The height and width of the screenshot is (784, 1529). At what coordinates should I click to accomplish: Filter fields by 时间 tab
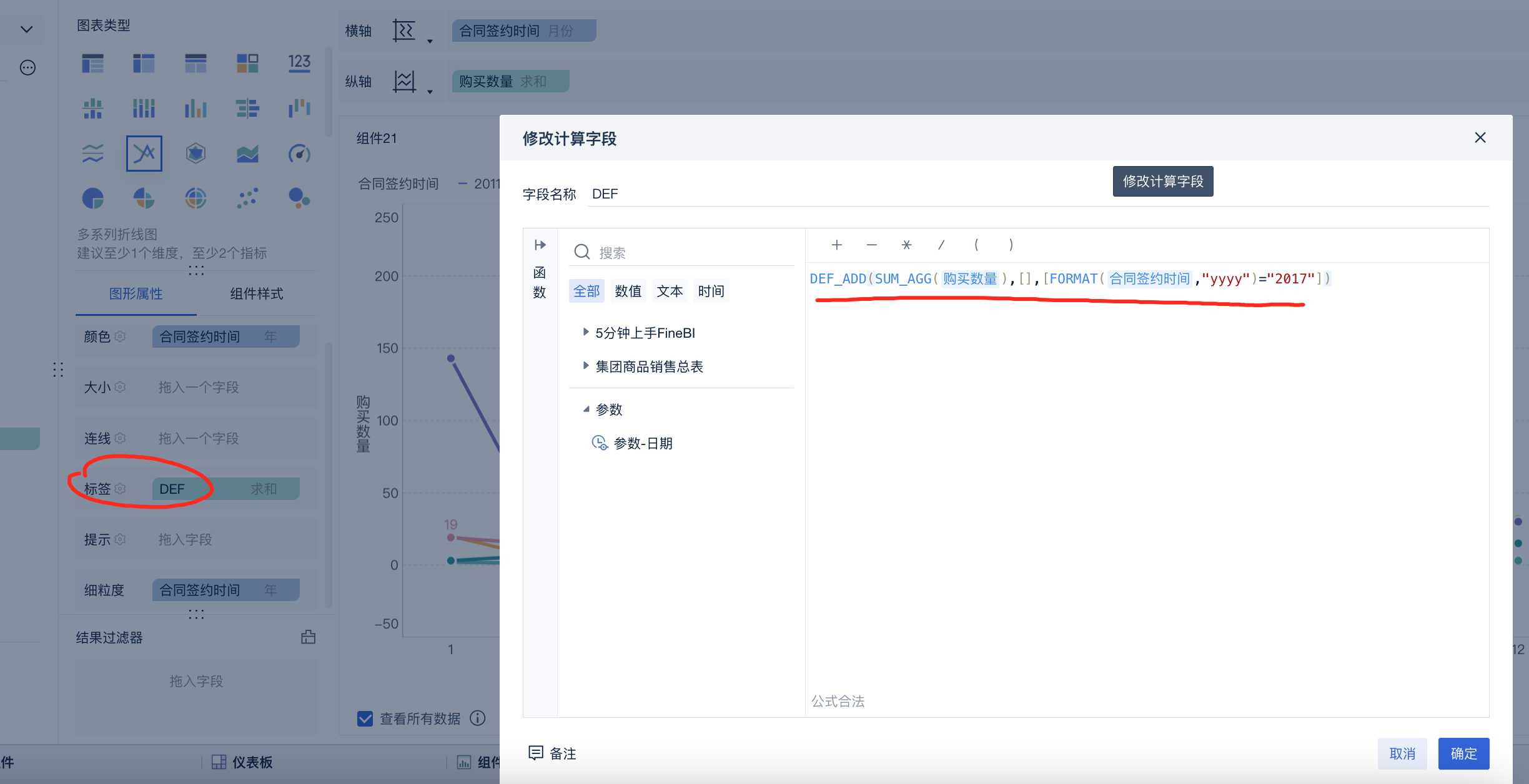pos(711,291)
